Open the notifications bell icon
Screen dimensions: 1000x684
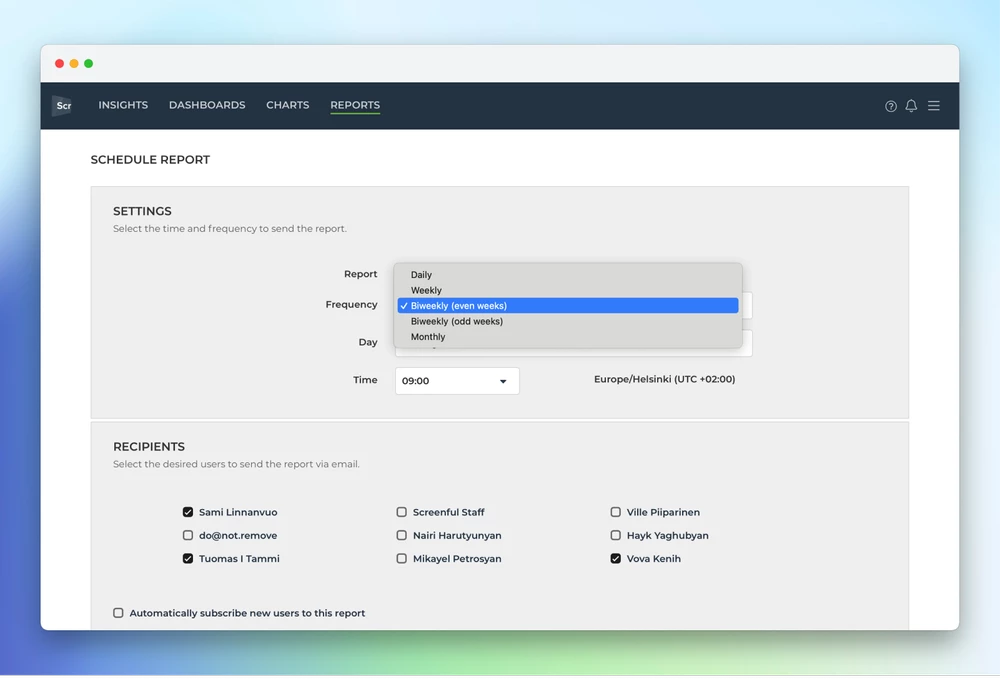tap(911, 106)
